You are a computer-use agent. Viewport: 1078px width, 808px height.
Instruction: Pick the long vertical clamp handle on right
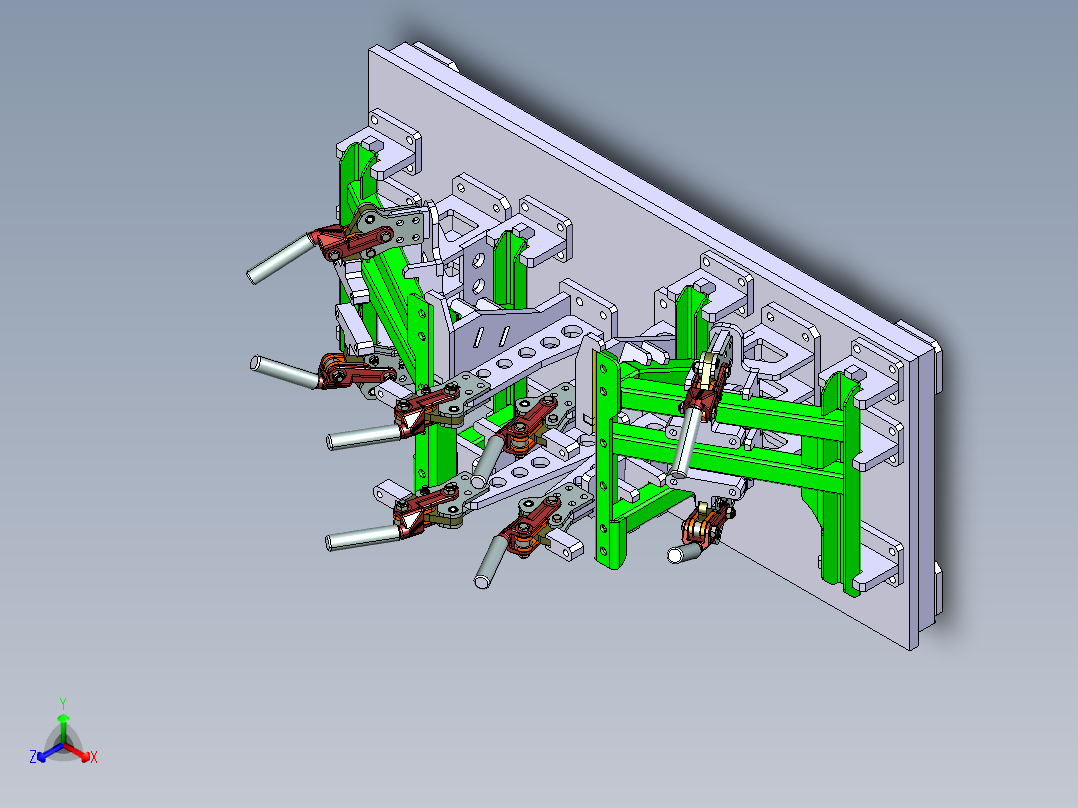pyautogui.click(x=685, y=441)
